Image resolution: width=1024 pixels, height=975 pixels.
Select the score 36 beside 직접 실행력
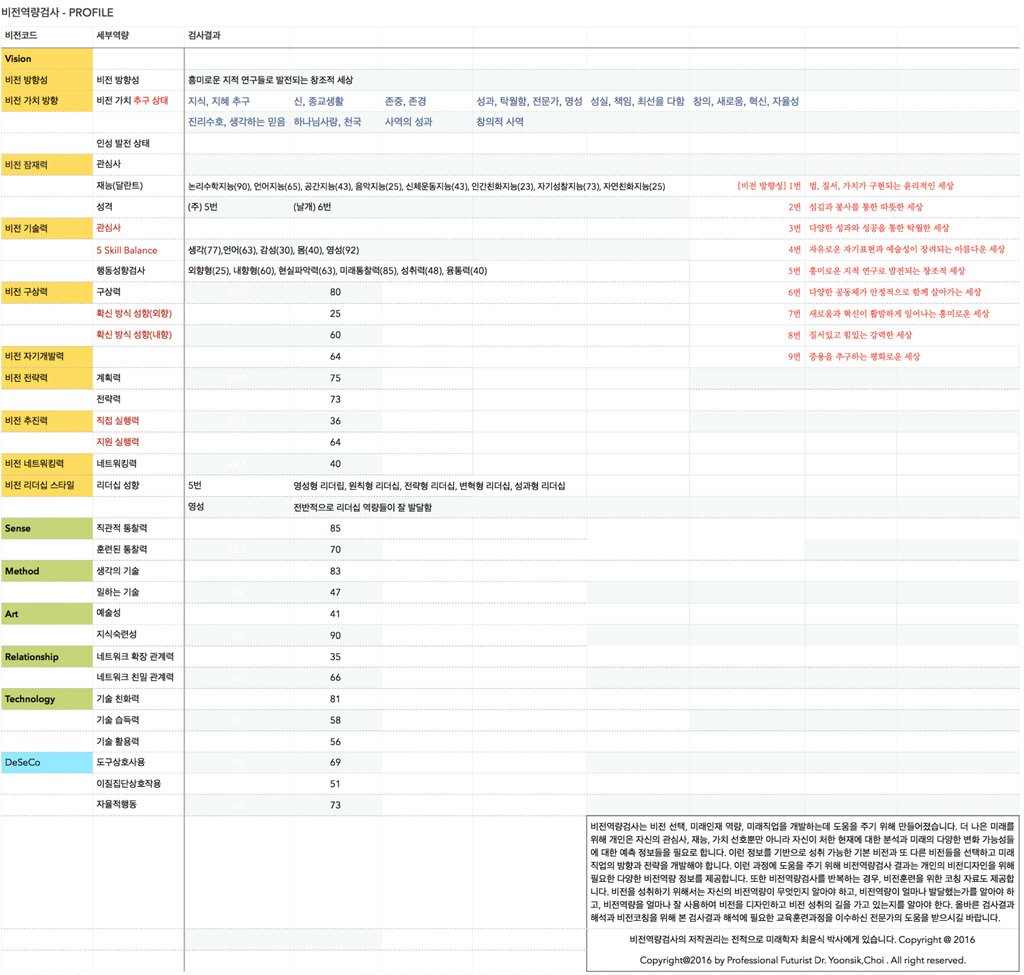335,421
